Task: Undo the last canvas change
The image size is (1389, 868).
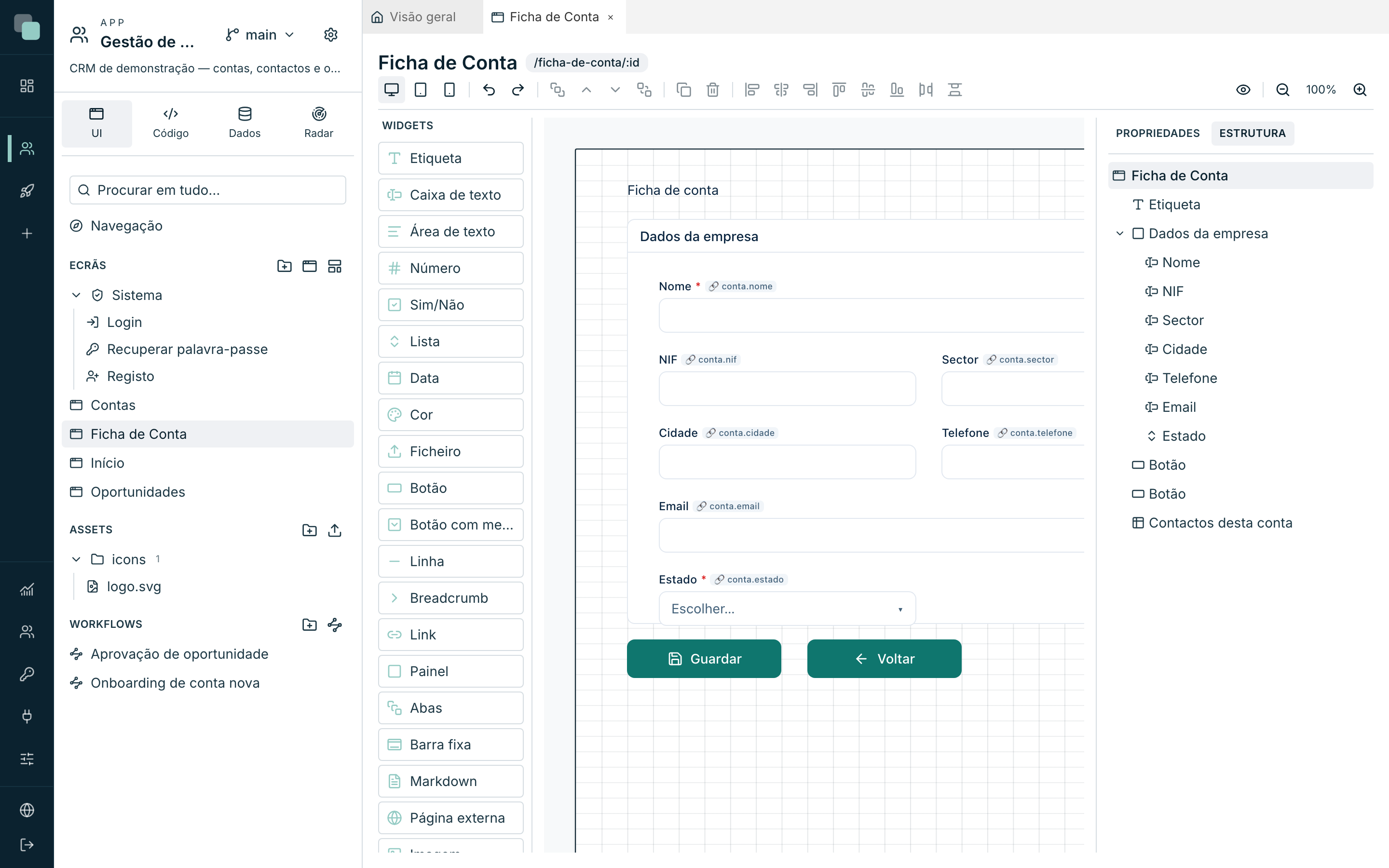Action: (489, 90)
